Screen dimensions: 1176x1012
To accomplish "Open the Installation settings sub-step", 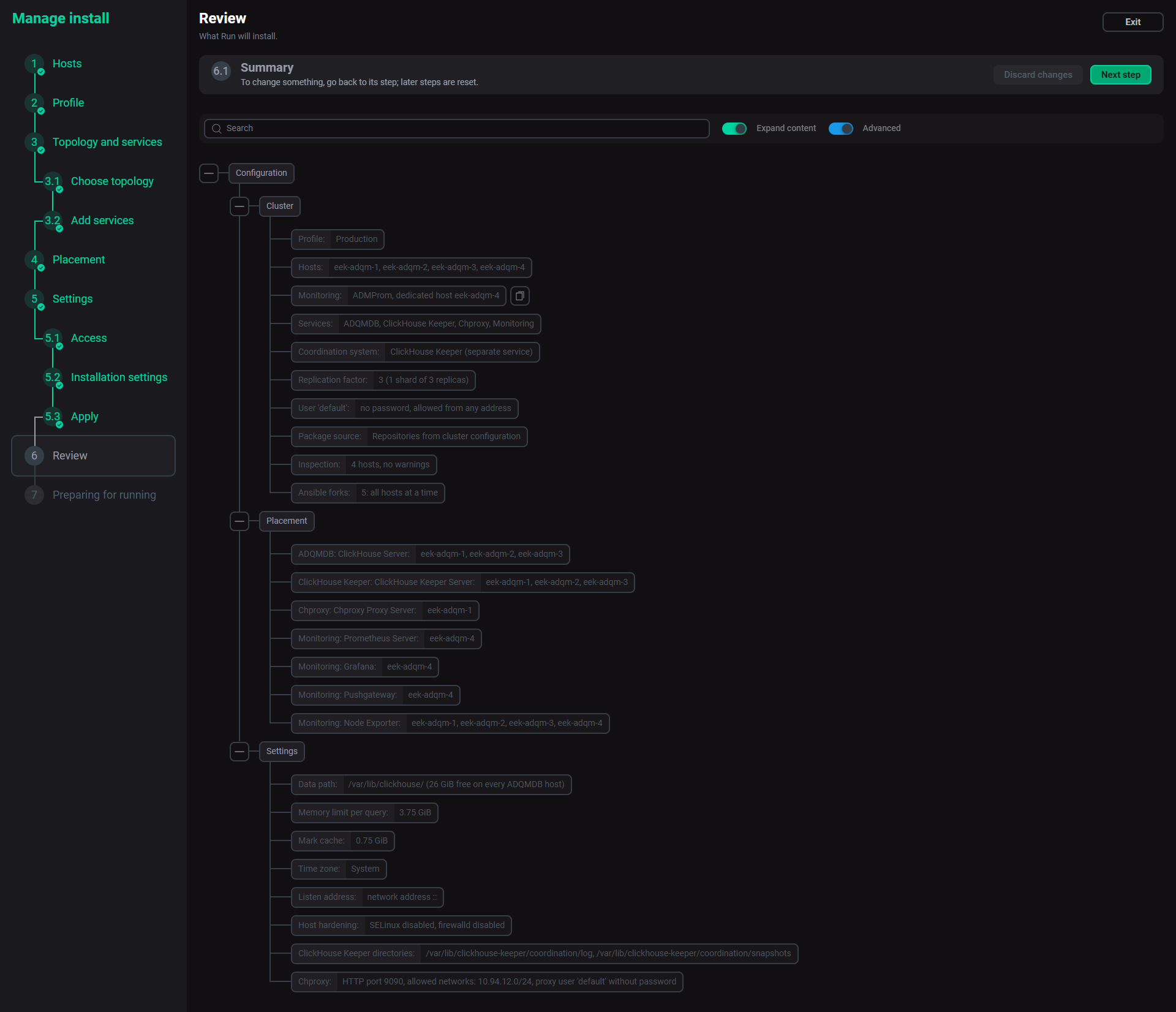I will [x=119, y=377].
